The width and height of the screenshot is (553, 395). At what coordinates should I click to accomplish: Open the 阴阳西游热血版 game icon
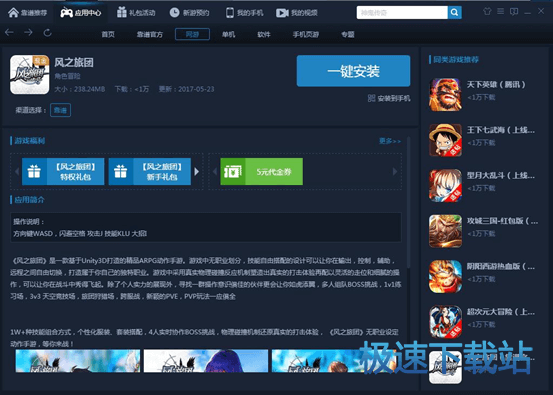pos(445,276)
